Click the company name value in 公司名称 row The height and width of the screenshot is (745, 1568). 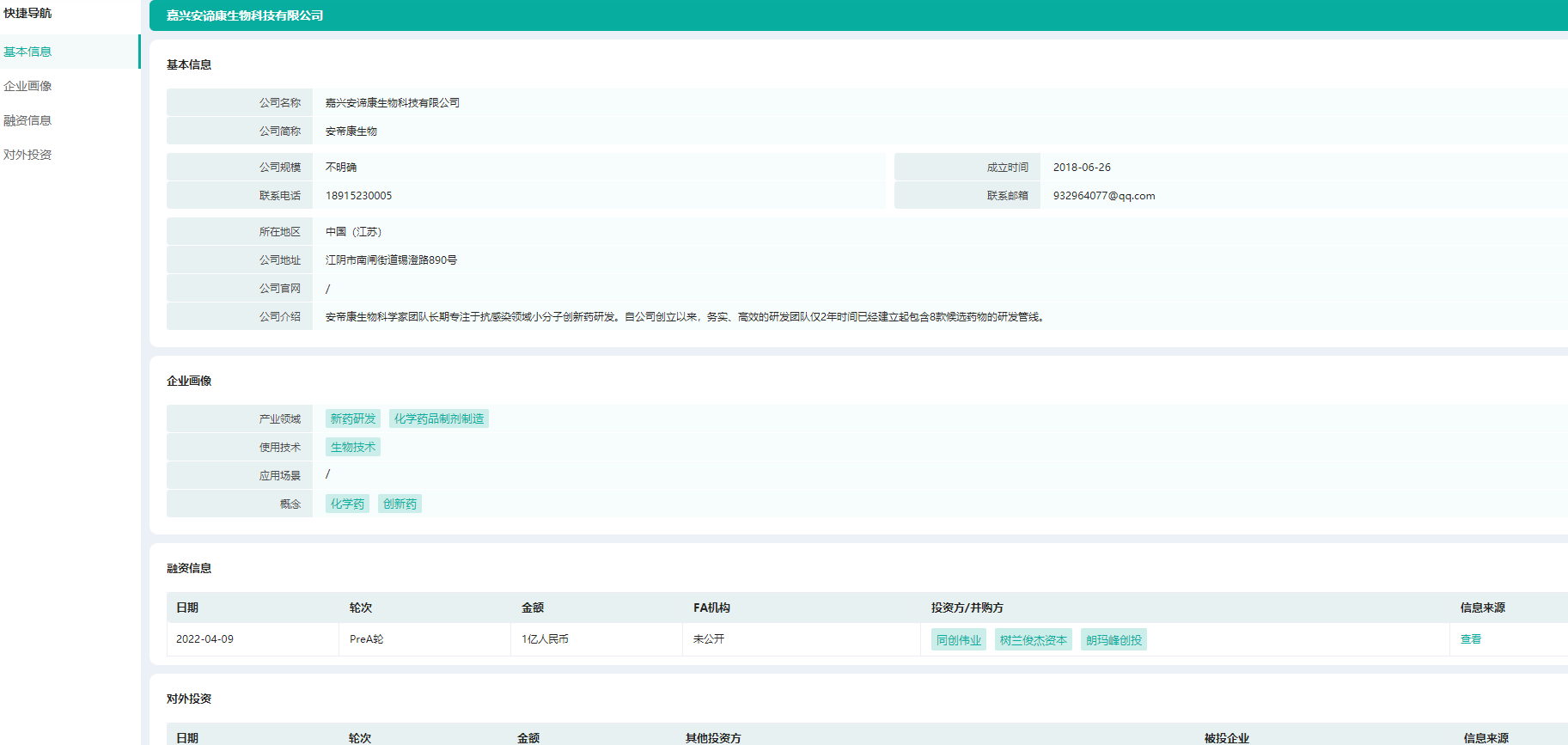coord(393,103)
